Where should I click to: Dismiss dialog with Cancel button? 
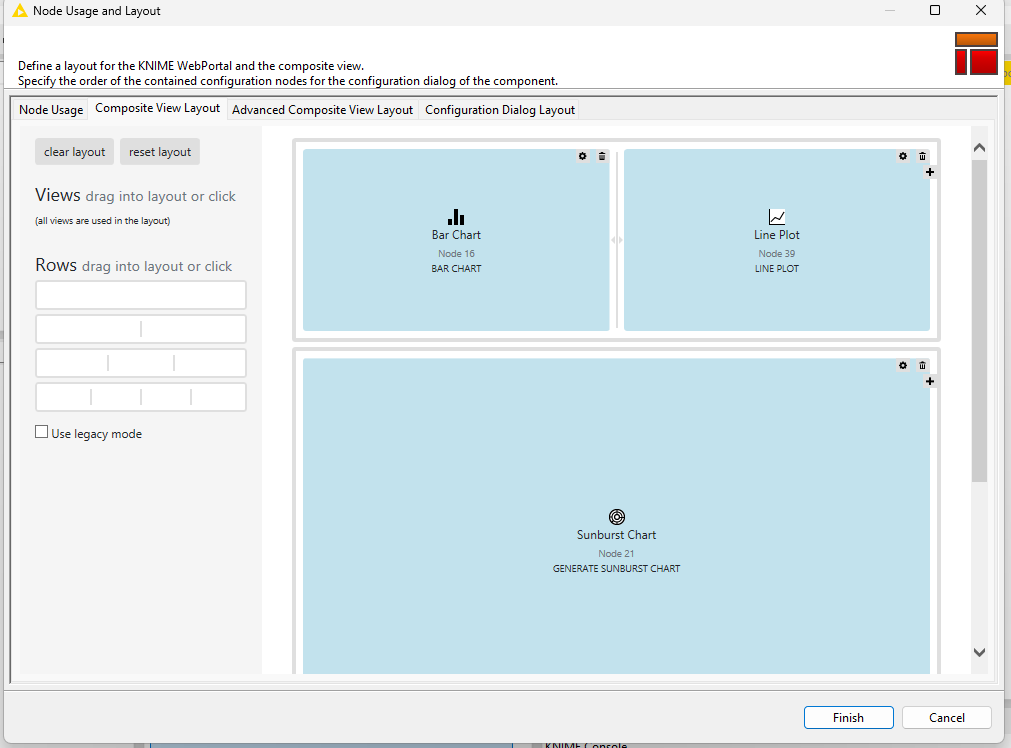947,718
